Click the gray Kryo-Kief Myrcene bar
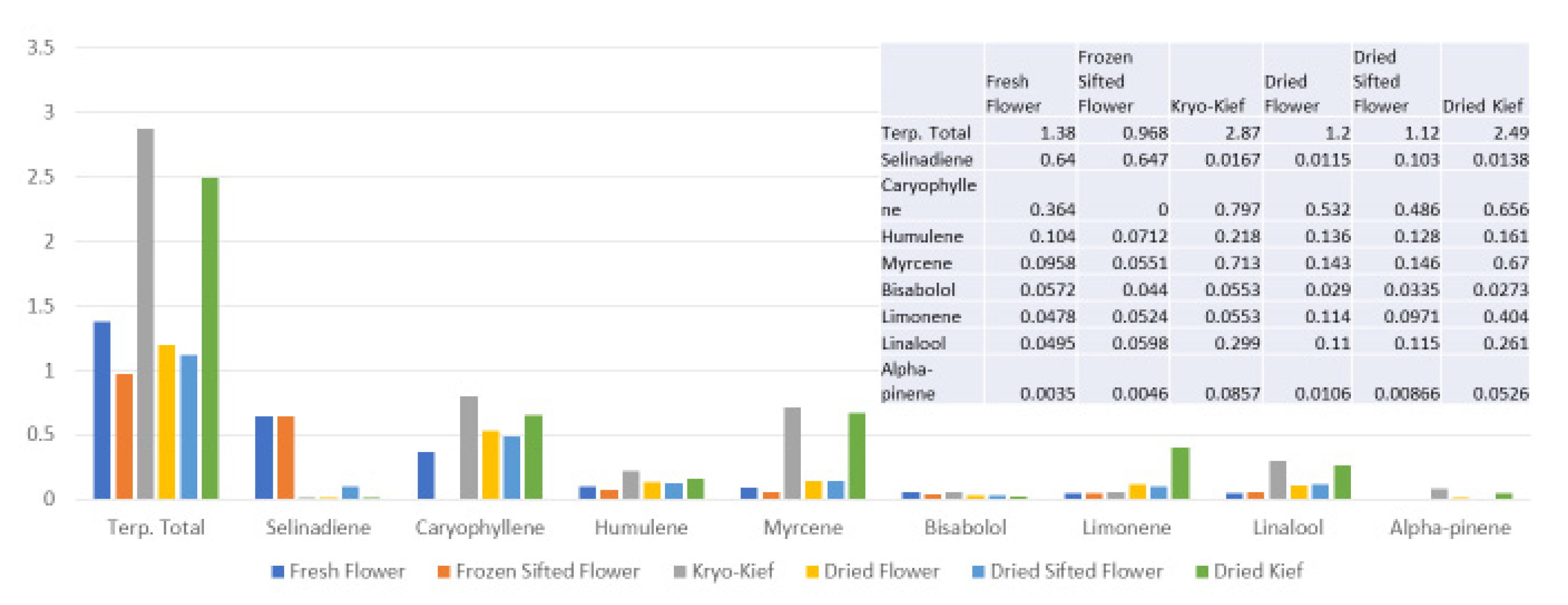The image size is (1568, 605). [792, 453]
